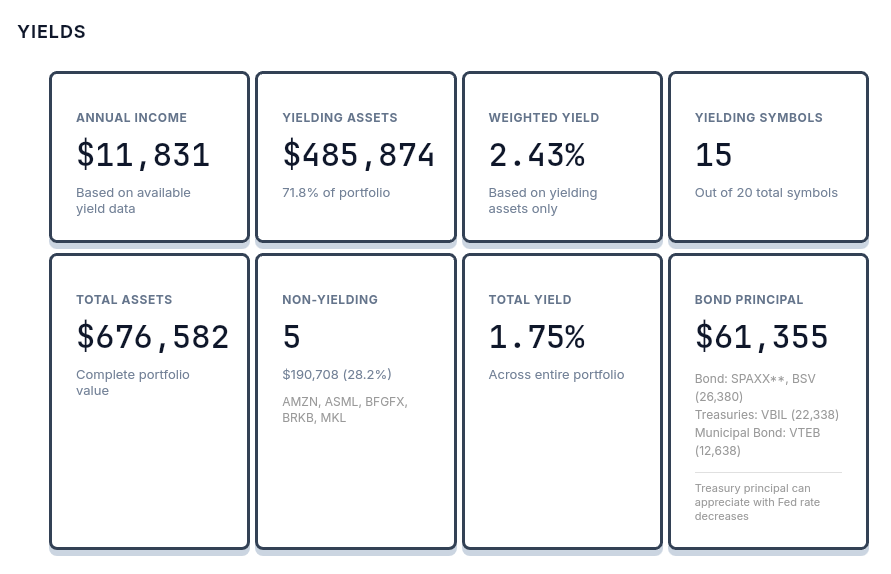
Task: Click the non-yielding count 5
Action: 291,337
